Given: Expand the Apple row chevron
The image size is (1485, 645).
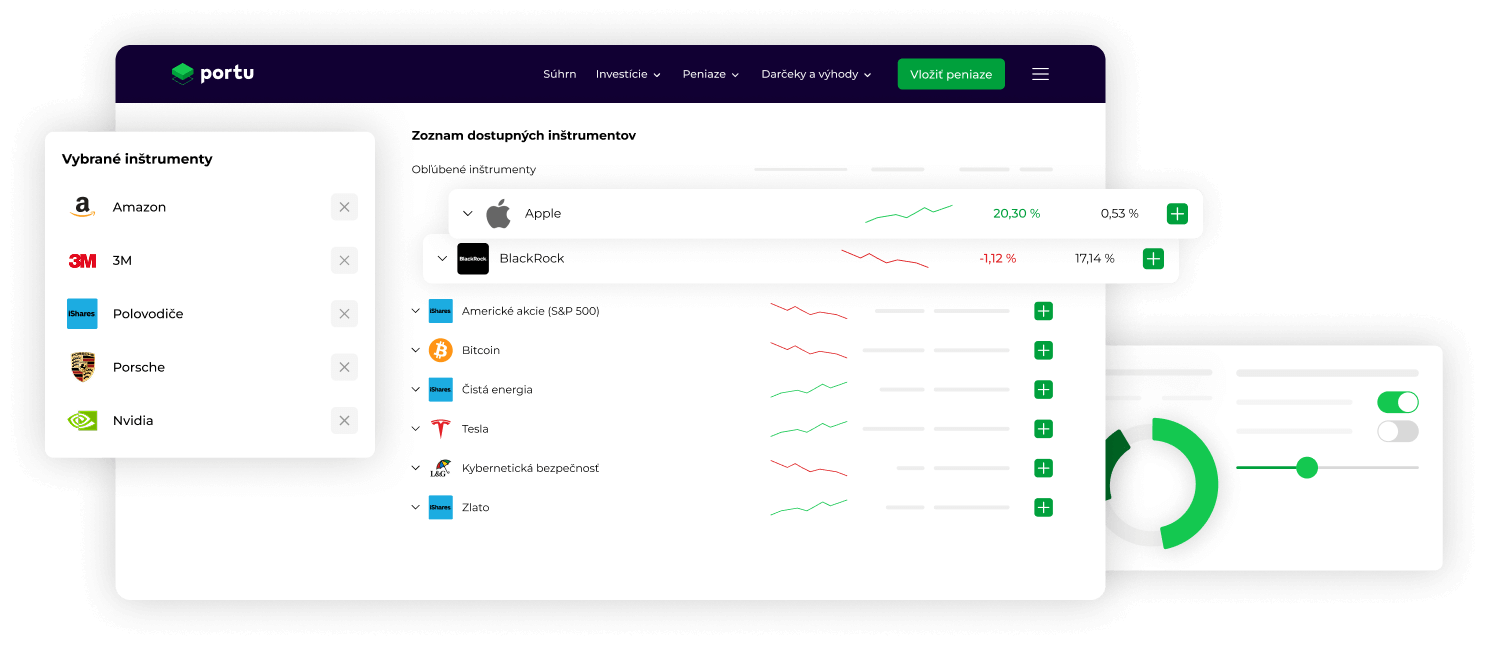Looking at the screenshot, I should tap(467, 214).
